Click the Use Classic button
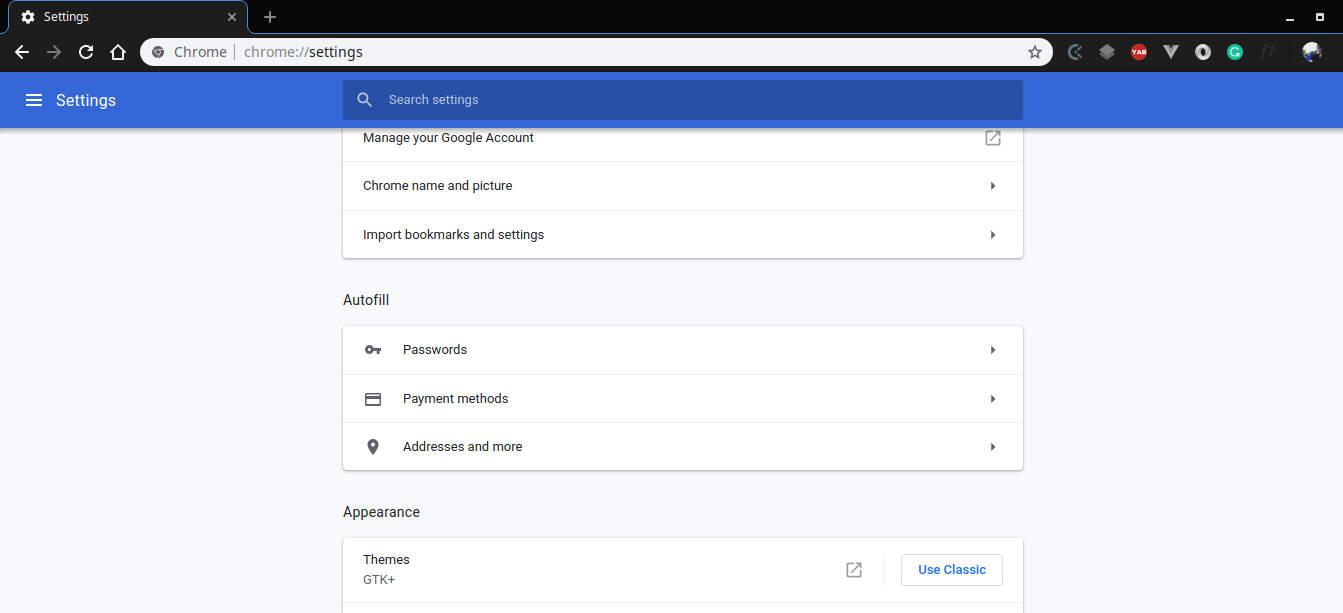Image resolution: width=1343 pixels, height=613 pixels. click(x=951, y=569)
